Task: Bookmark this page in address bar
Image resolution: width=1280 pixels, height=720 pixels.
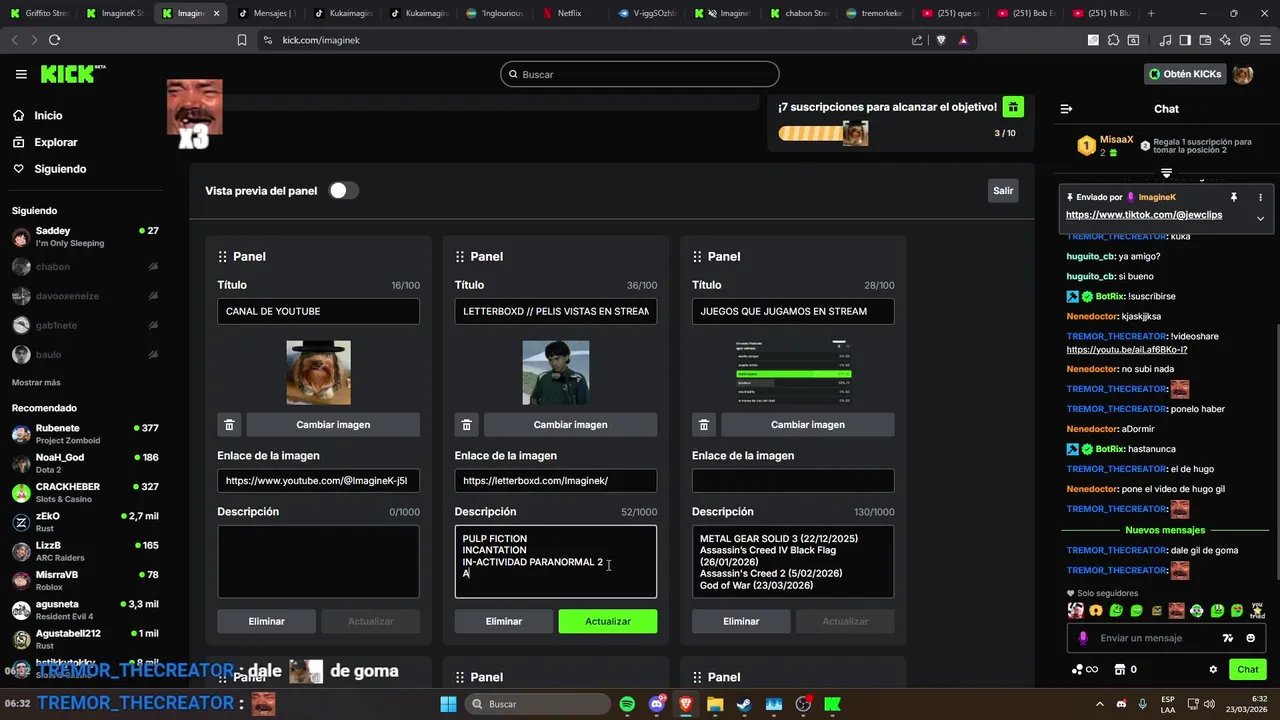Action: [x=241, y=40]
